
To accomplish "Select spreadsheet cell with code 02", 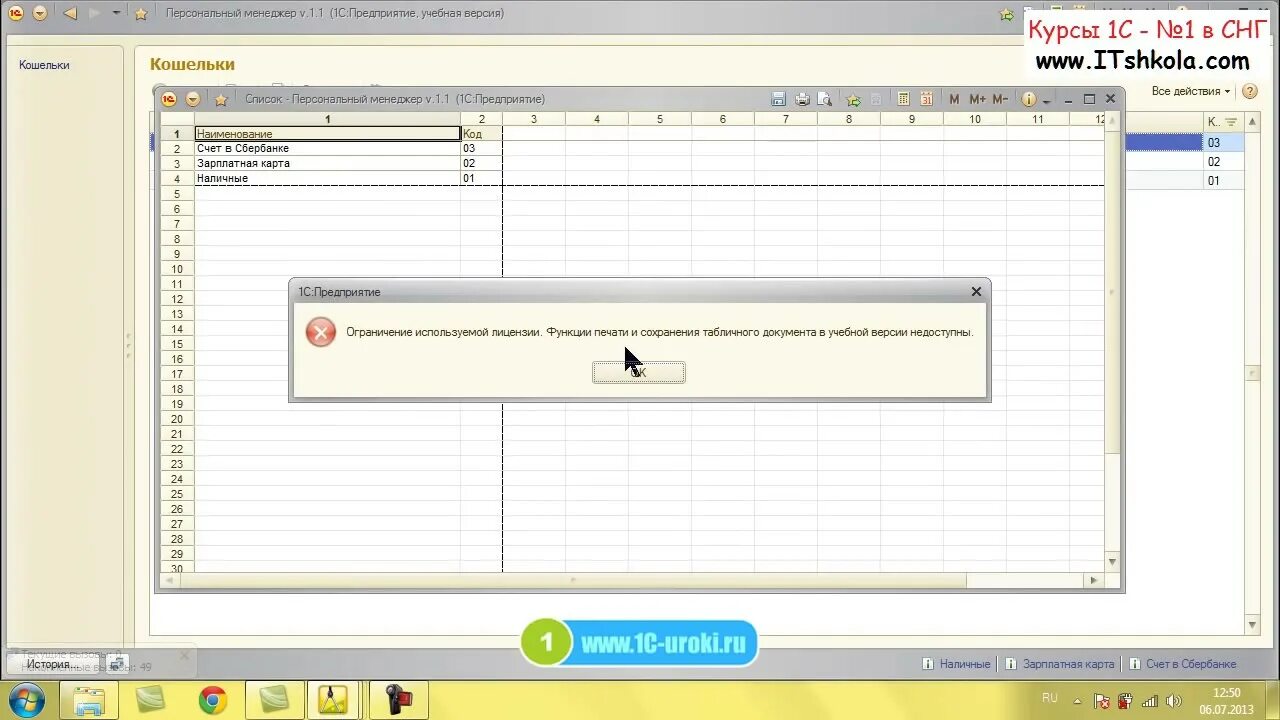I will [481, 163].
